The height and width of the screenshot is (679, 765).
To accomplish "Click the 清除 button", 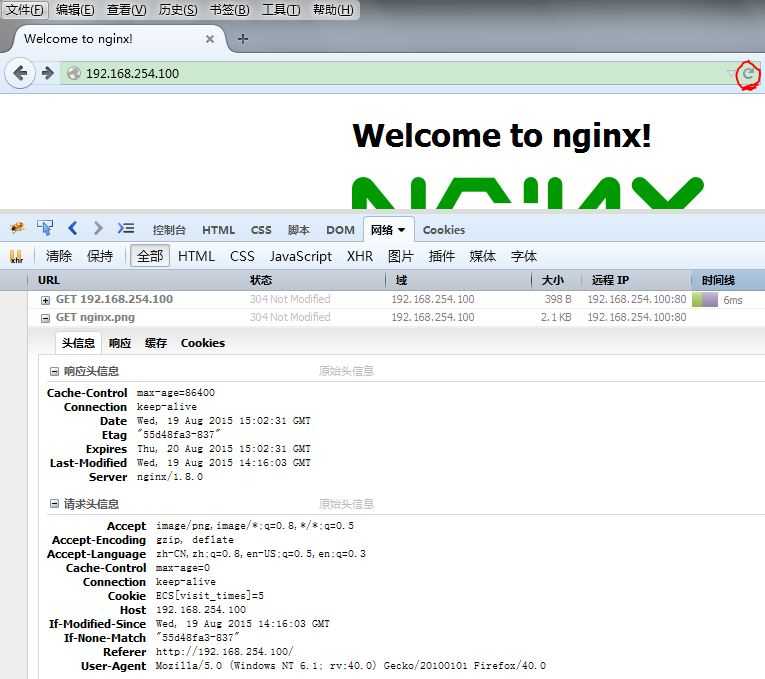I will pyautogui.click(x=59, y=256).
